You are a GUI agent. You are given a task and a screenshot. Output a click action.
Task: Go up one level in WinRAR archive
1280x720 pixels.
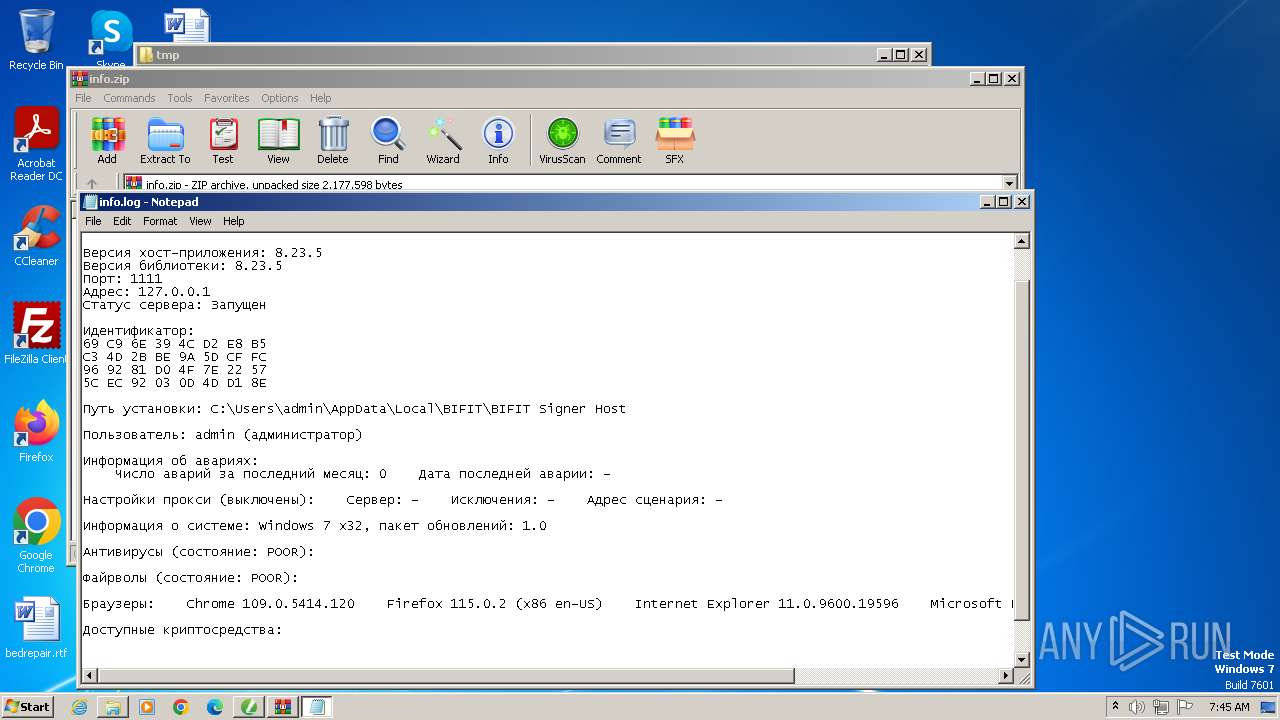pos(92,184)
